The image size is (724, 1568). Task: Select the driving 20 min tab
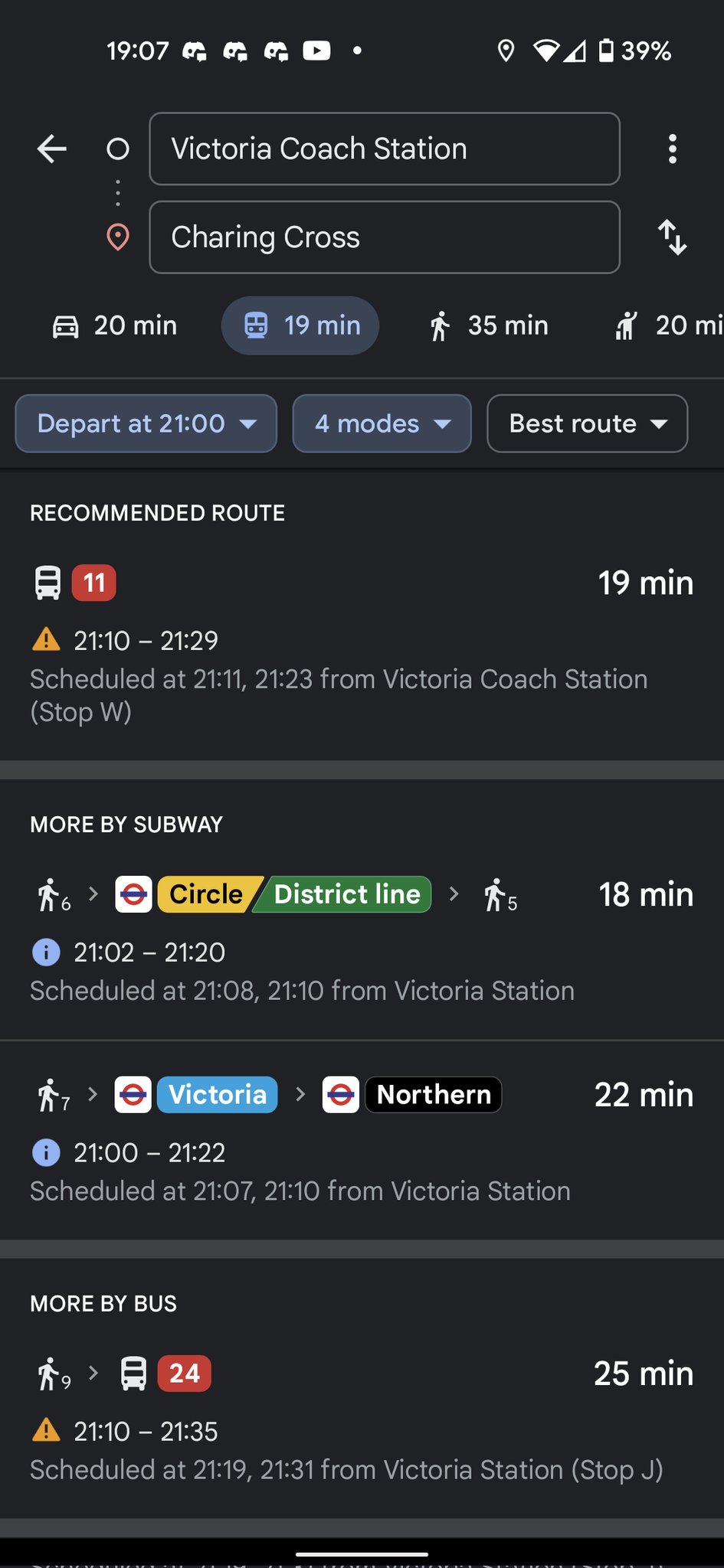[x=115, y=325]
